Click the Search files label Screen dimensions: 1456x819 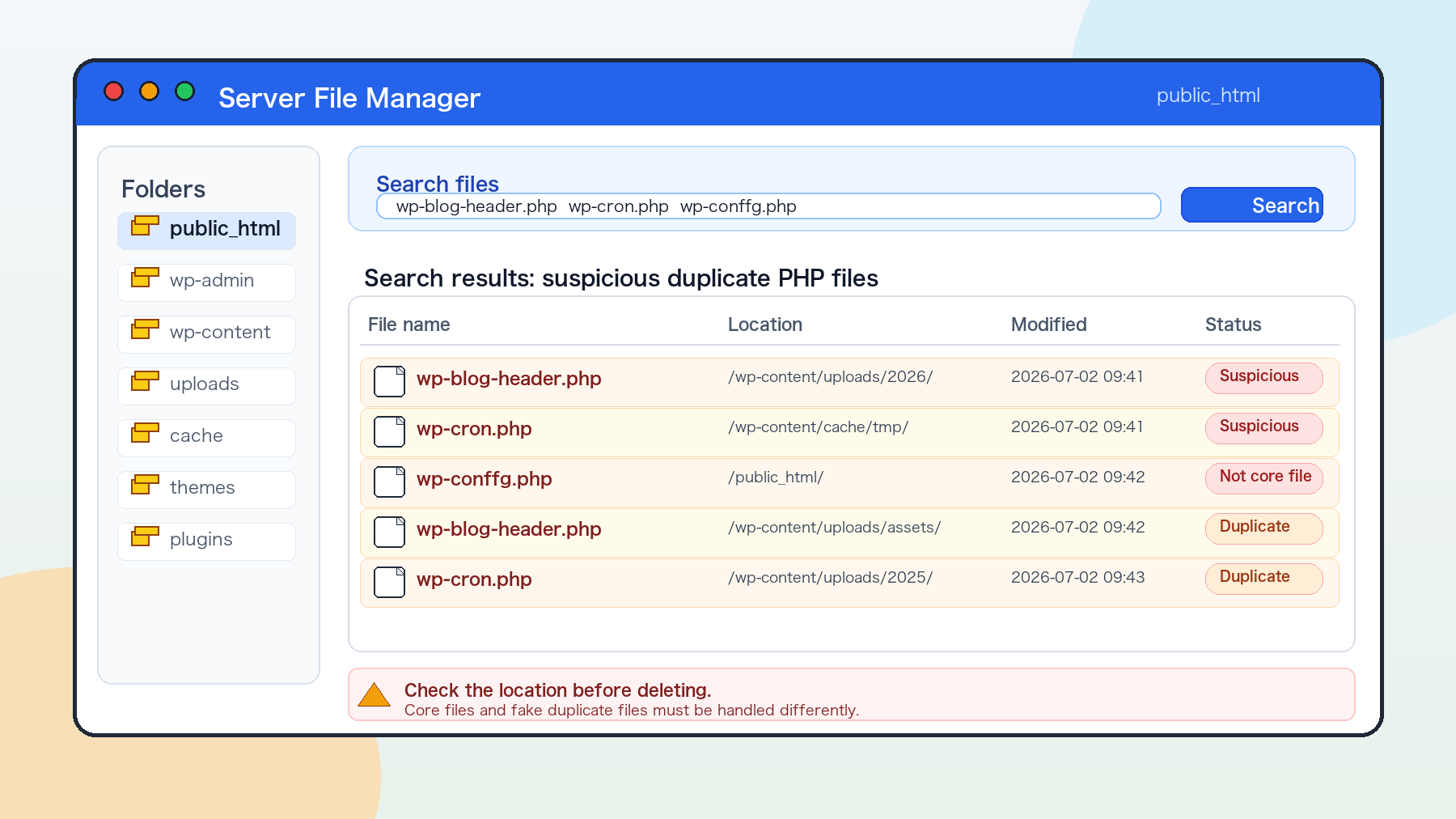[x=438, y=184]
